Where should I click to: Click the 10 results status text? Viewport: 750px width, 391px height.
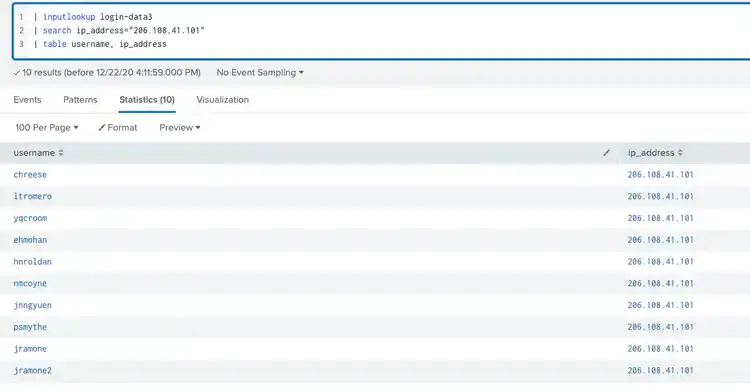107,73
